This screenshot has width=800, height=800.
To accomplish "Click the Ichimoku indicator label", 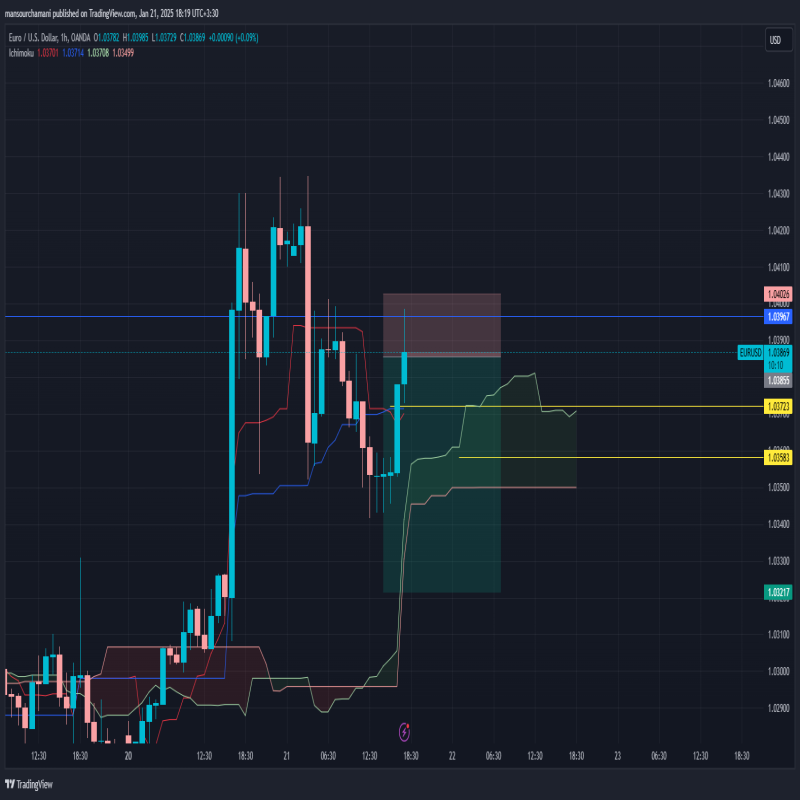I will click(x=19, y=52).
